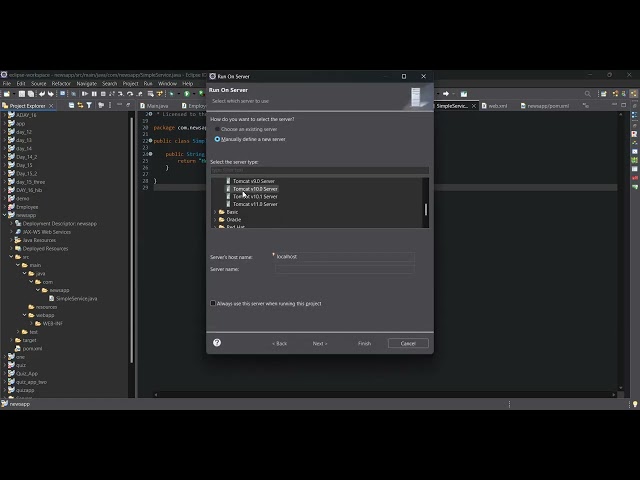Viewport: 640px width, 480px height.
Task: Expand the Java Resources node
Action: click(x=11, y=240)
